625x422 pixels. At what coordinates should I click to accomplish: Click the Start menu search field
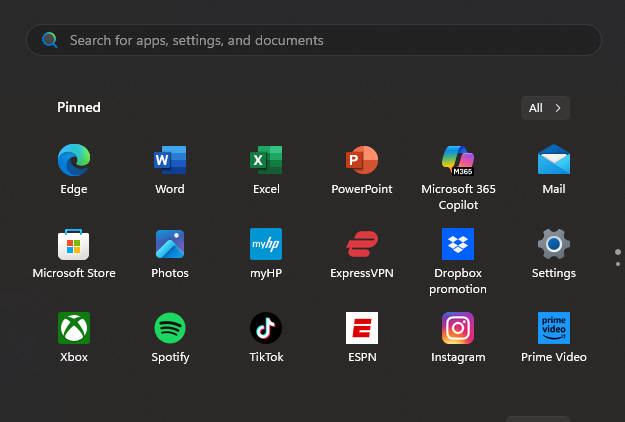[x=314, y=40]
